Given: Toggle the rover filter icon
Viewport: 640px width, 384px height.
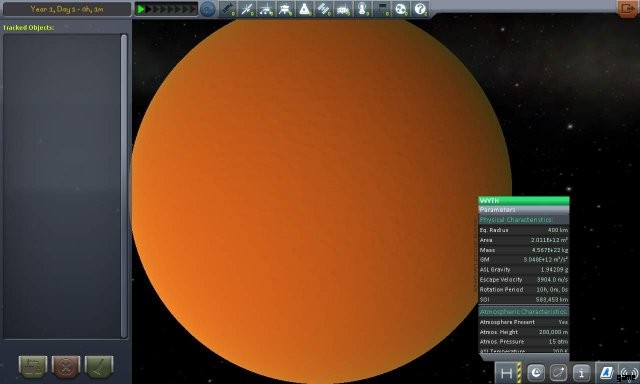Looking at the screenshot, I should coord(267,9).
